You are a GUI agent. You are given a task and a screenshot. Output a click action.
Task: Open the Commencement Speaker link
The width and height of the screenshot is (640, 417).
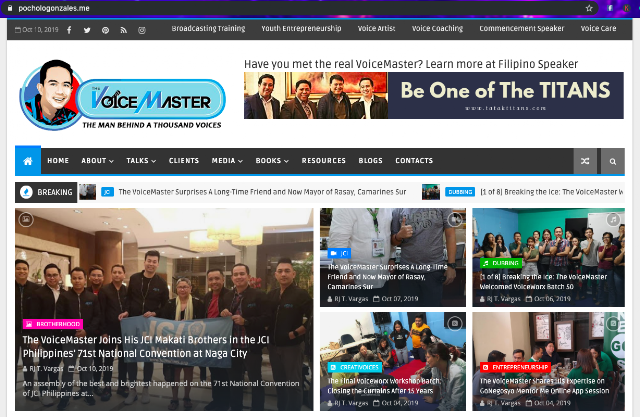[x=522, y=29]
